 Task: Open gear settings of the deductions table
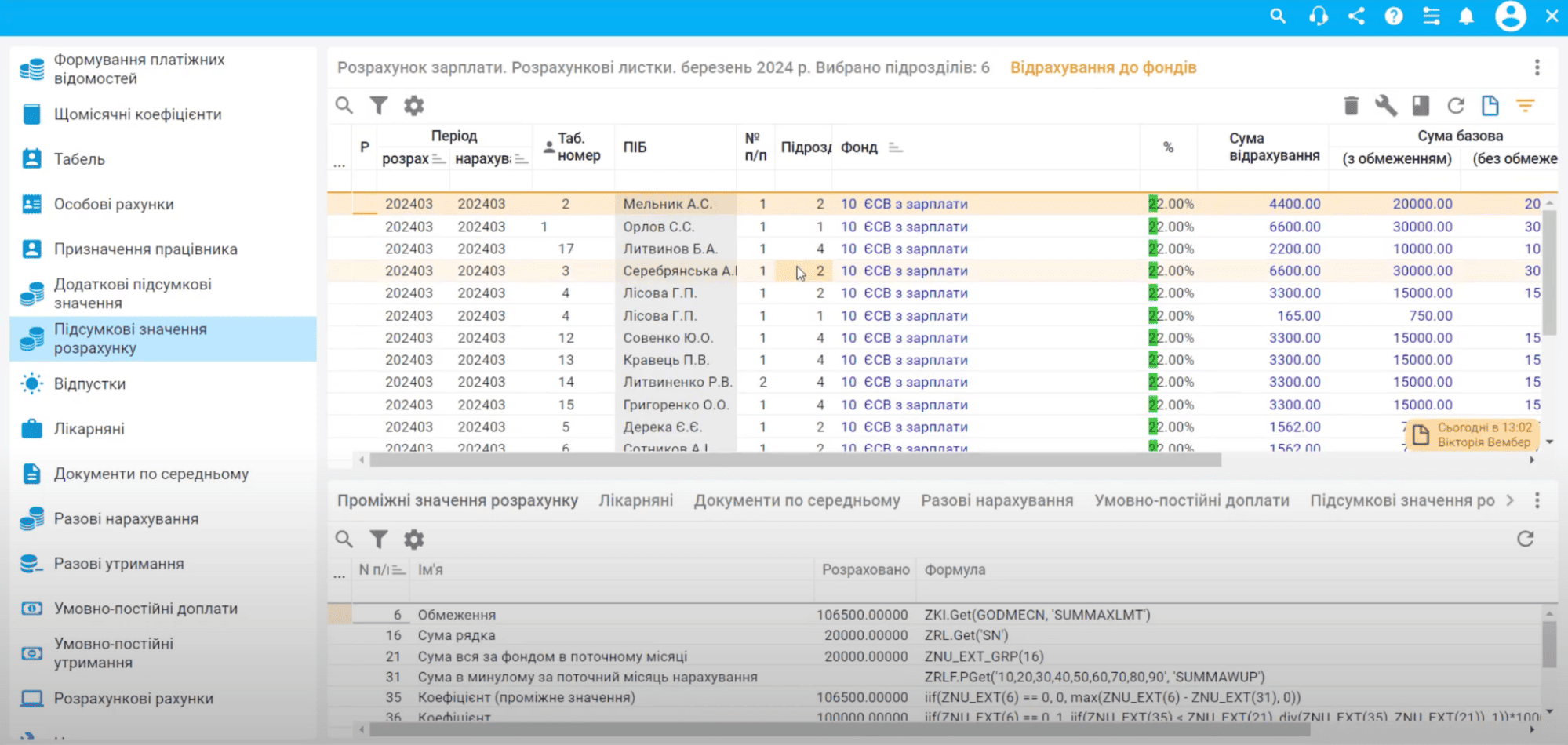click(413, 105)
